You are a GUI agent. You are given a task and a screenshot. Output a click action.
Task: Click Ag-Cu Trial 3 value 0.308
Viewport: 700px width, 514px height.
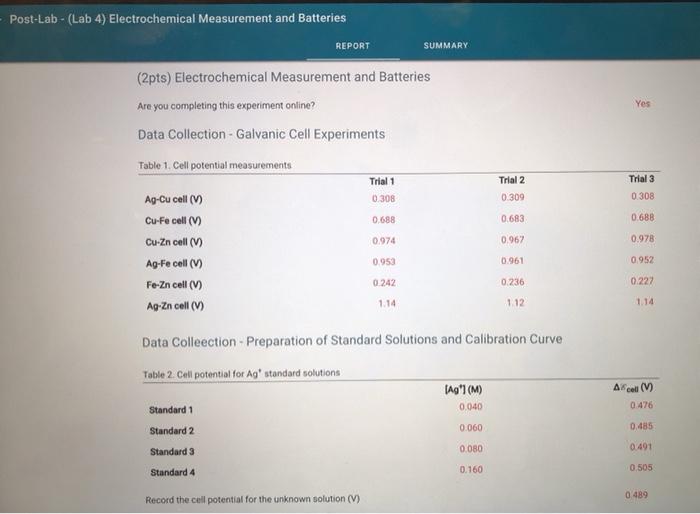tap(642, 196)
